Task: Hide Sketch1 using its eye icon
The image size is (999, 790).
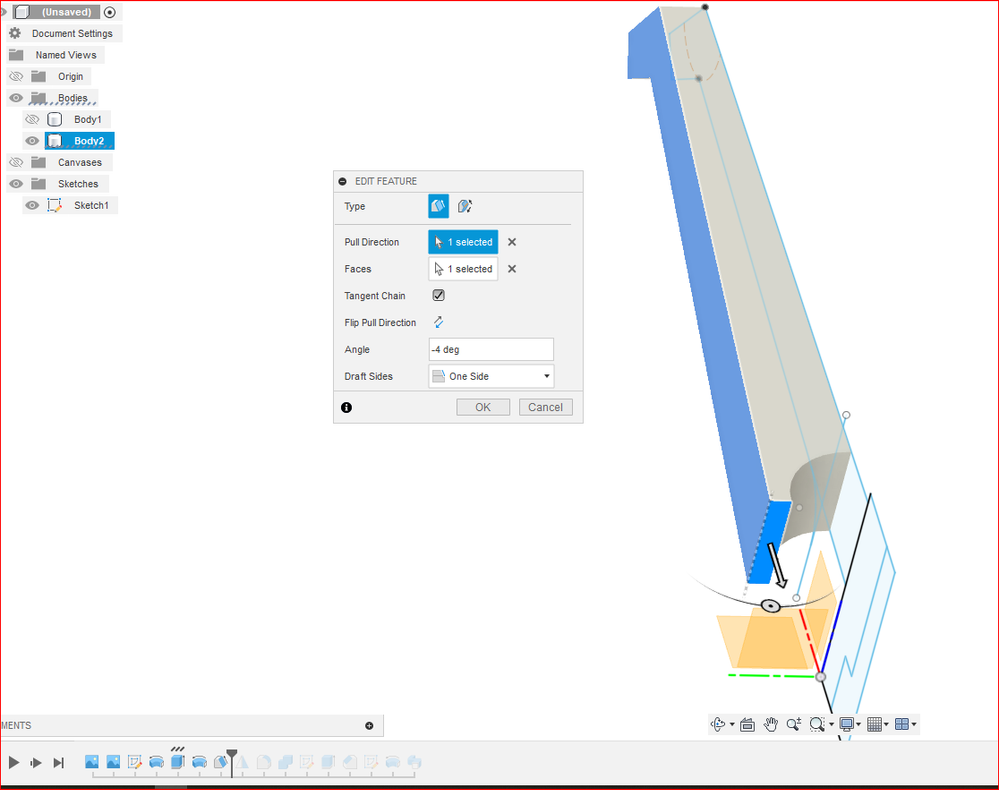Action: point(32,205)
